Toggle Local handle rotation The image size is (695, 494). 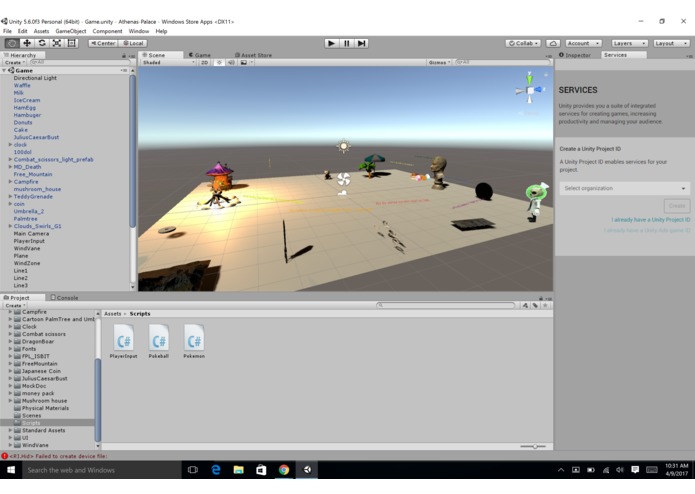(133, 43)
